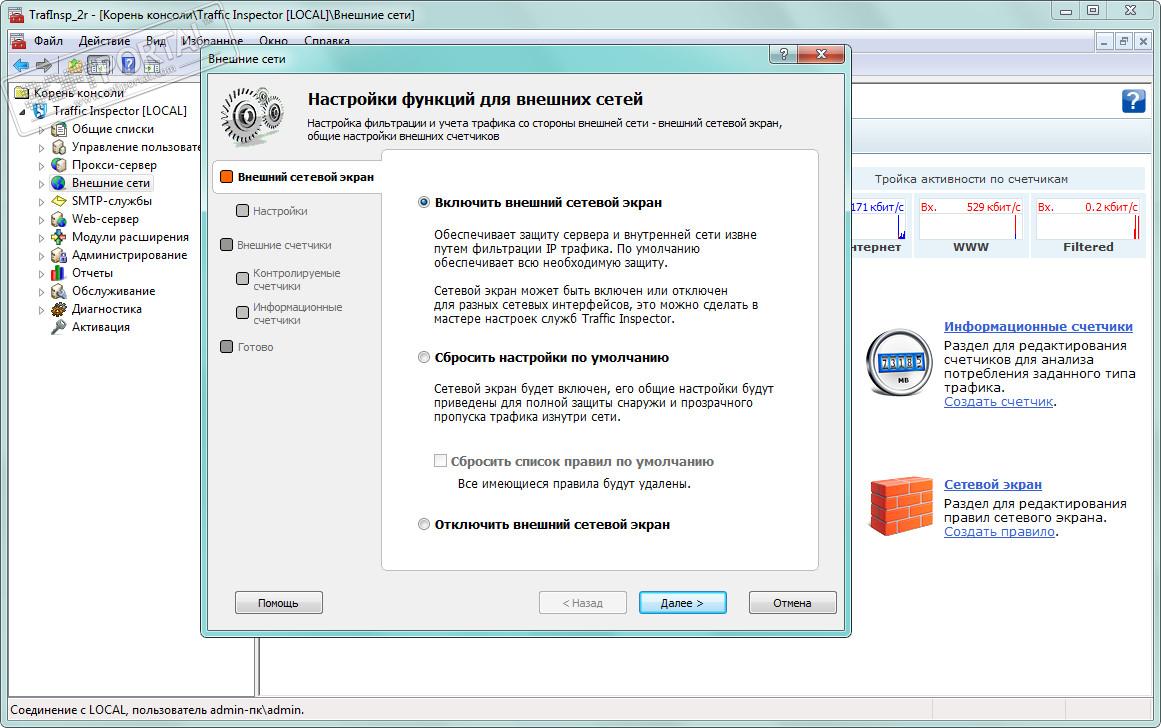Click the WWW activity counter graph

pos(971,227)
